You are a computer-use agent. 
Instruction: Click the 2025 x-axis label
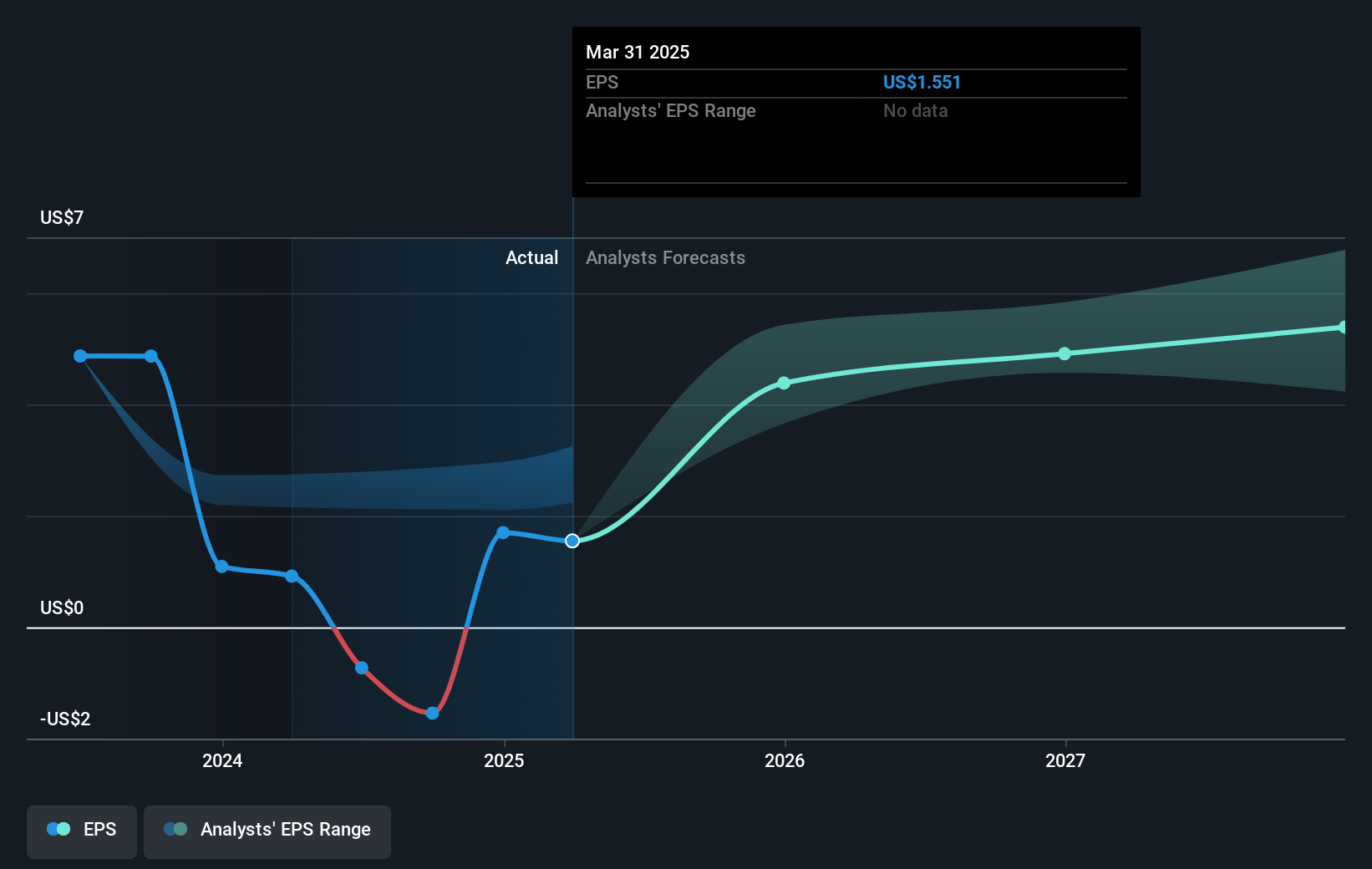pyautogui.click(x=504, y=760)
